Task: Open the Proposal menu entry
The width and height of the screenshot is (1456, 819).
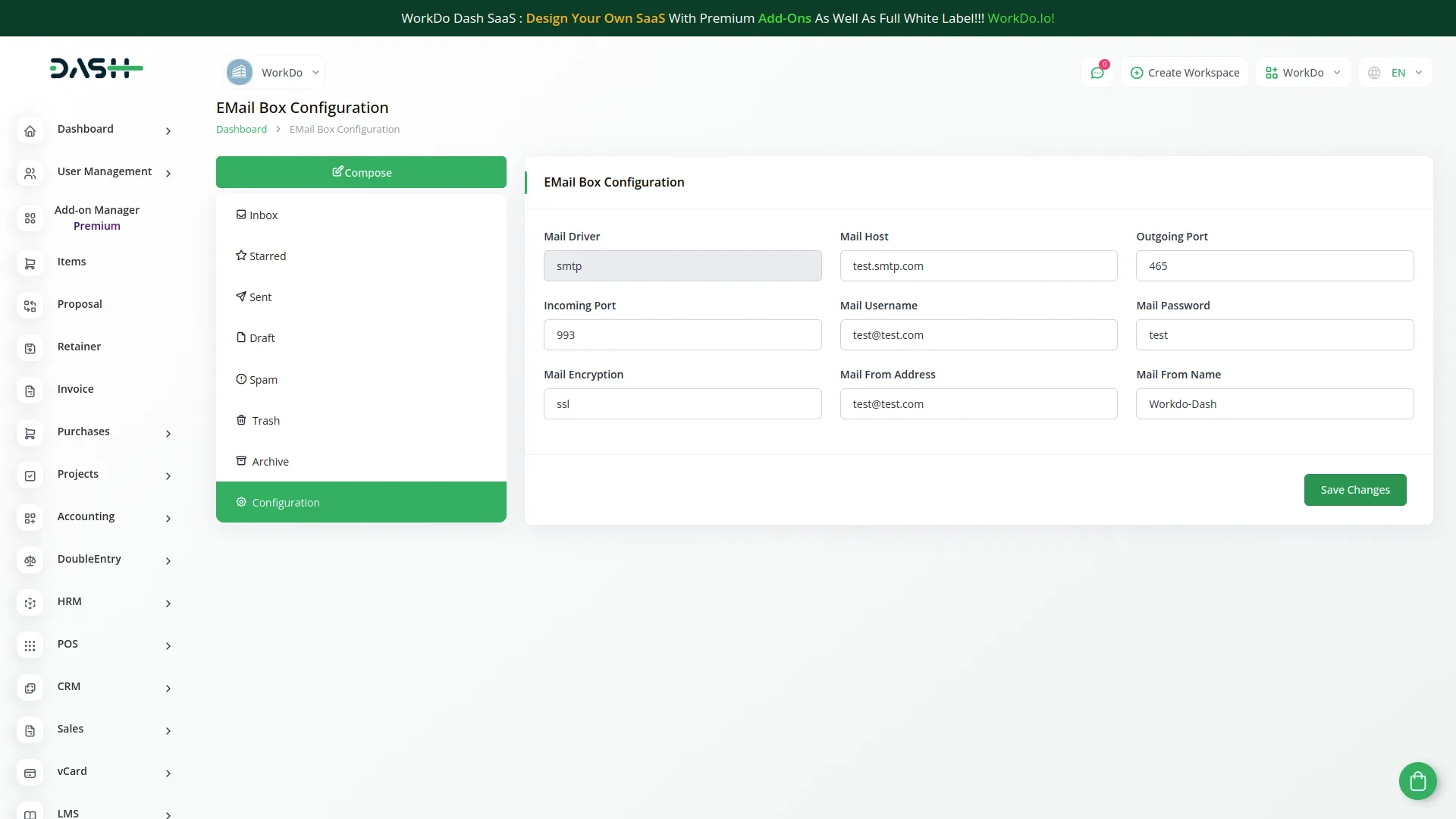Action: 79,303
